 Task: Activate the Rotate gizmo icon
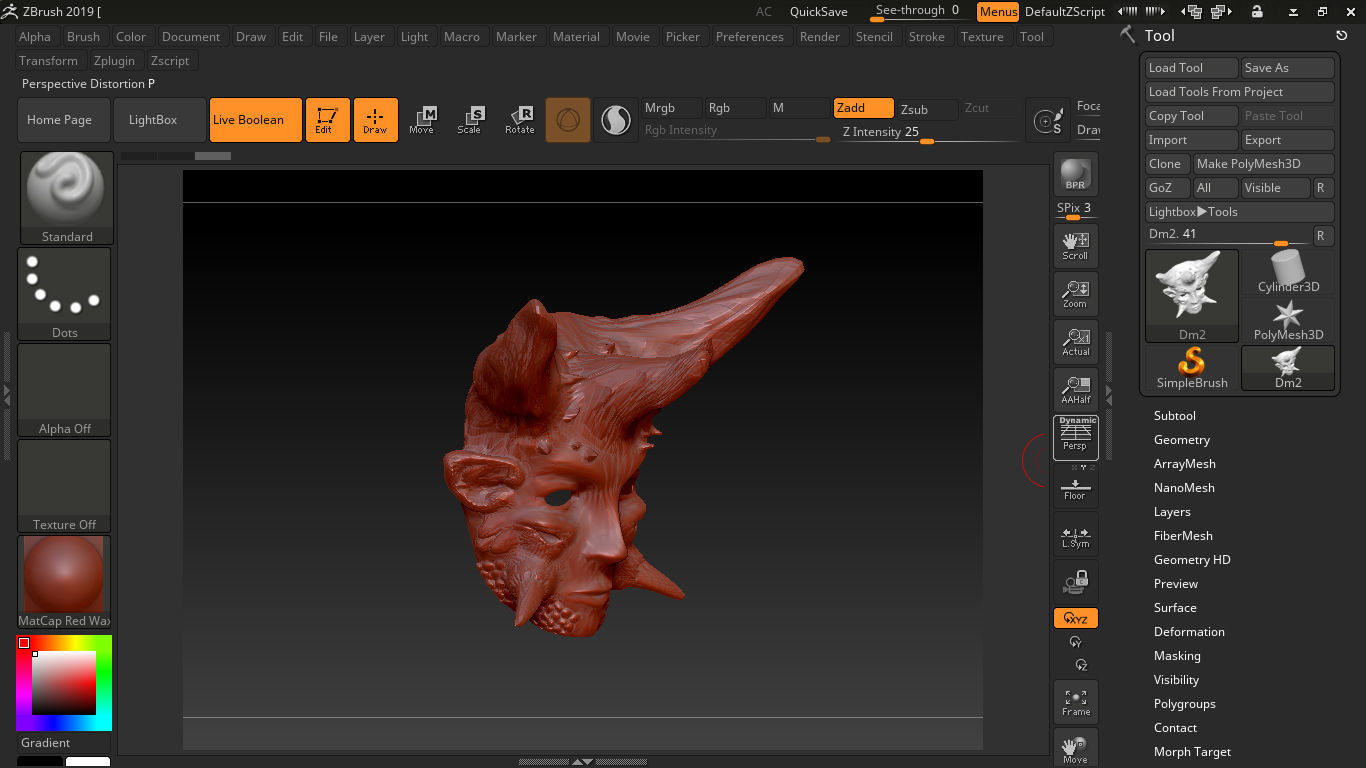pos(519,120)
